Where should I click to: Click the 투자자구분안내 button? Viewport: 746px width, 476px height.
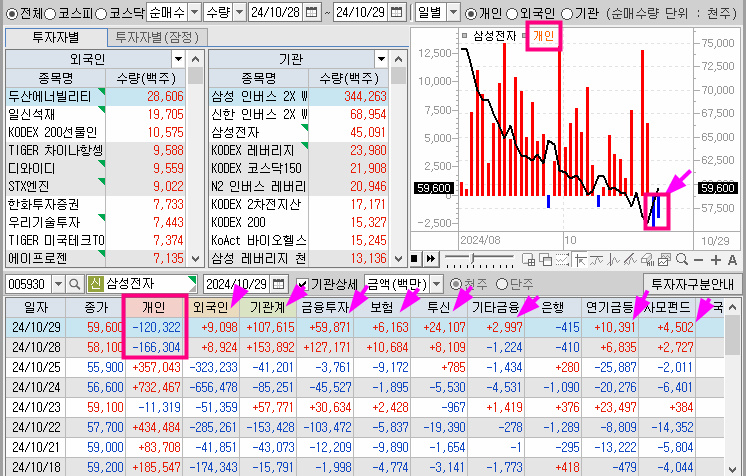[x=692, y=284]
